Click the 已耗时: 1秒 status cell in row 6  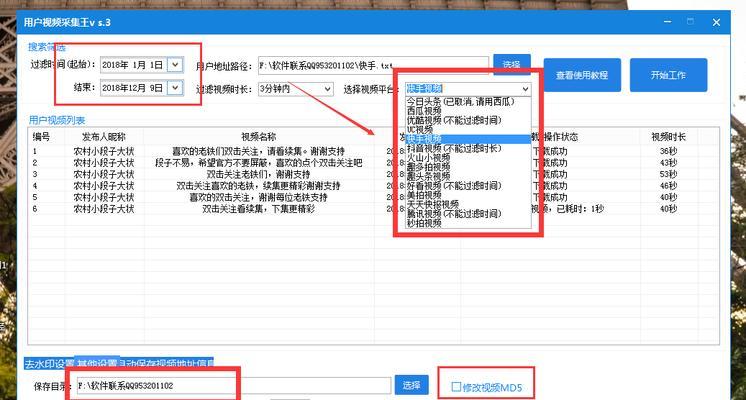[568, 208]
